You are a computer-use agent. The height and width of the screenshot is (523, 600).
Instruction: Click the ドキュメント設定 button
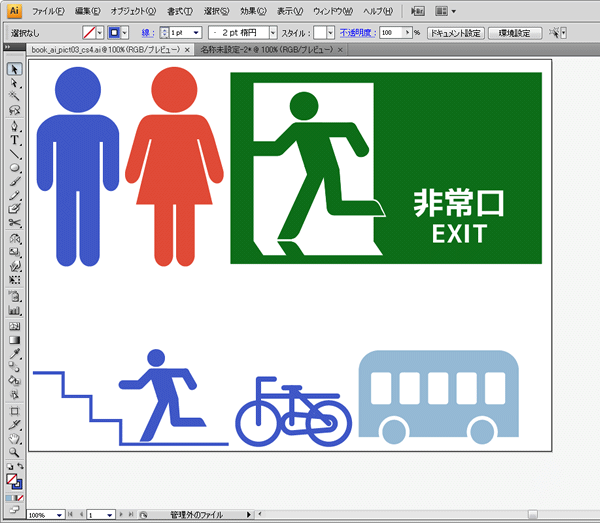456,33
